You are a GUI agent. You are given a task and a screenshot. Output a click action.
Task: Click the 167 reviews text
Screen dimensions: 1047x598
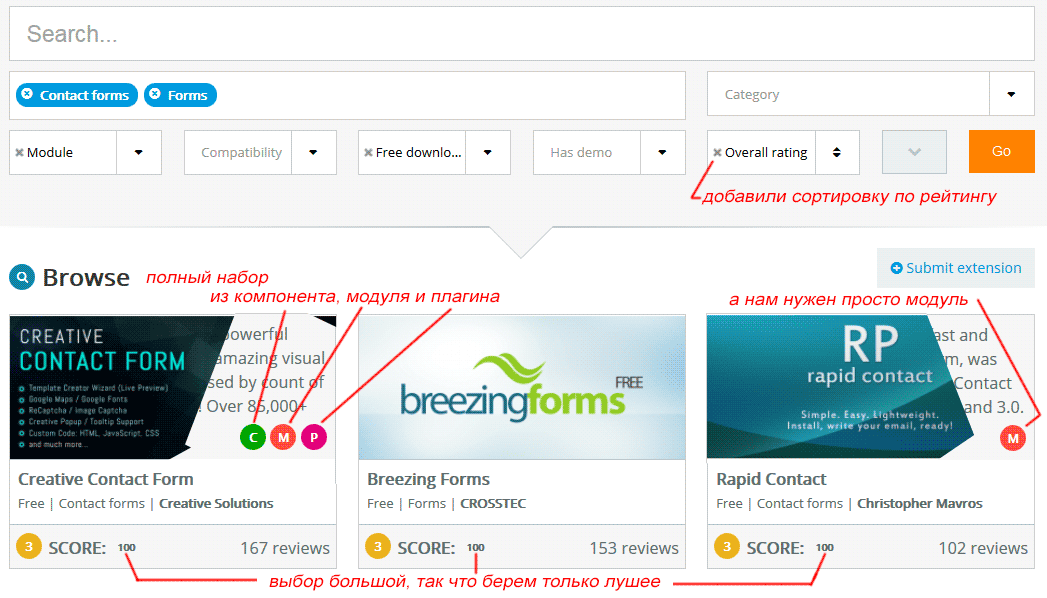pyautogui.click(x=285, y=548)
